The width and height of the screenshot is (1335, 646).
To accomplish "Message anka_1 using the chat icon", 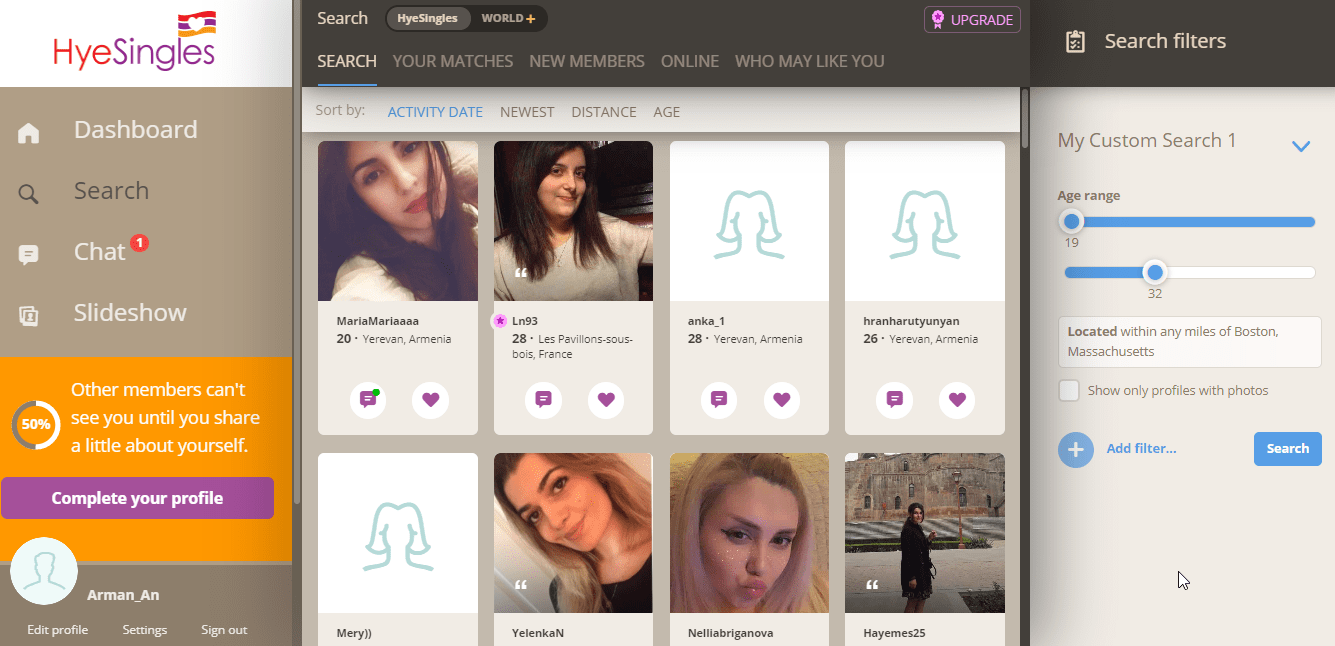I will (718, 399).
